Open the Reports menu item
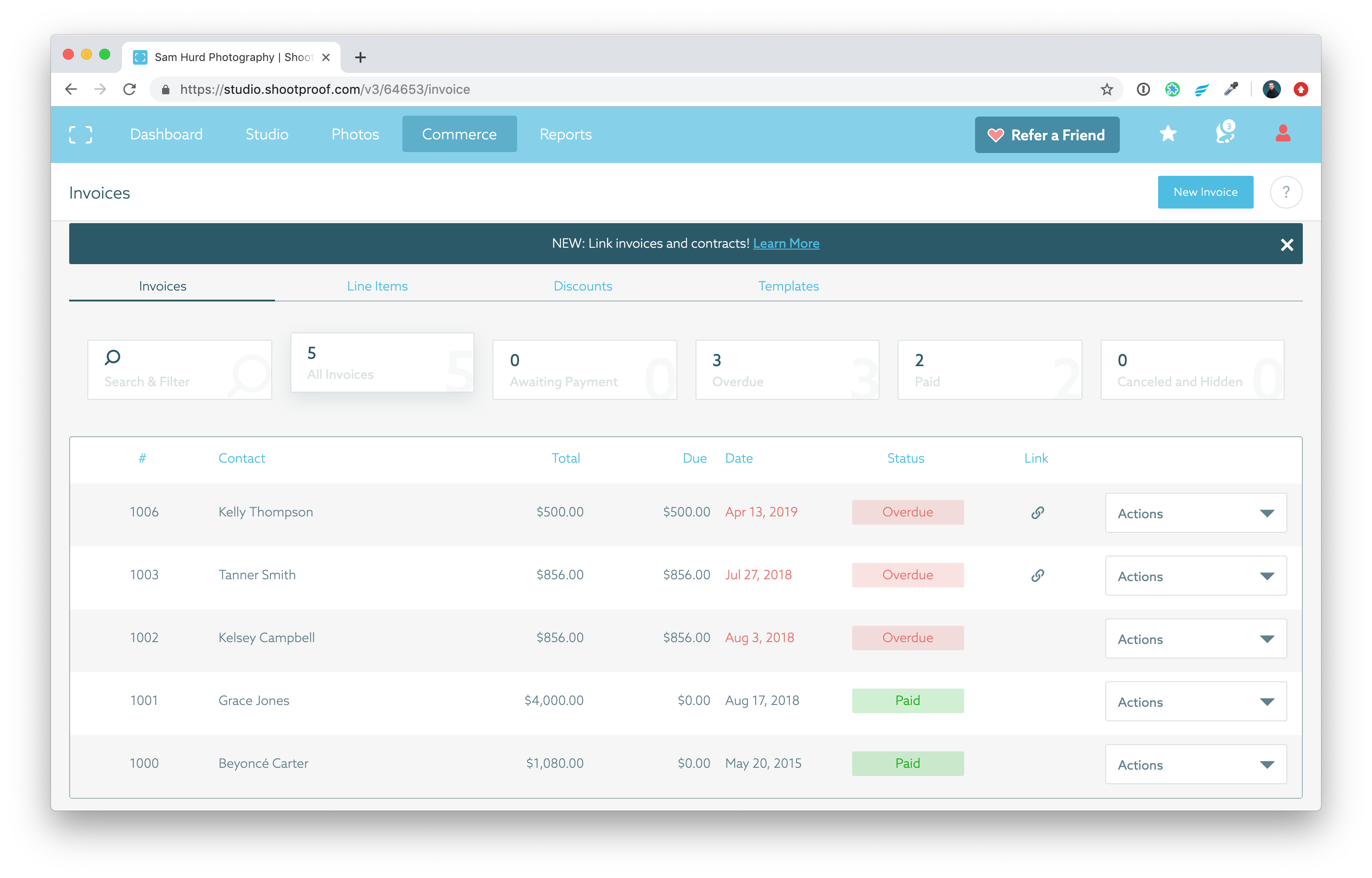1372x878 pixels. [565, 134]
